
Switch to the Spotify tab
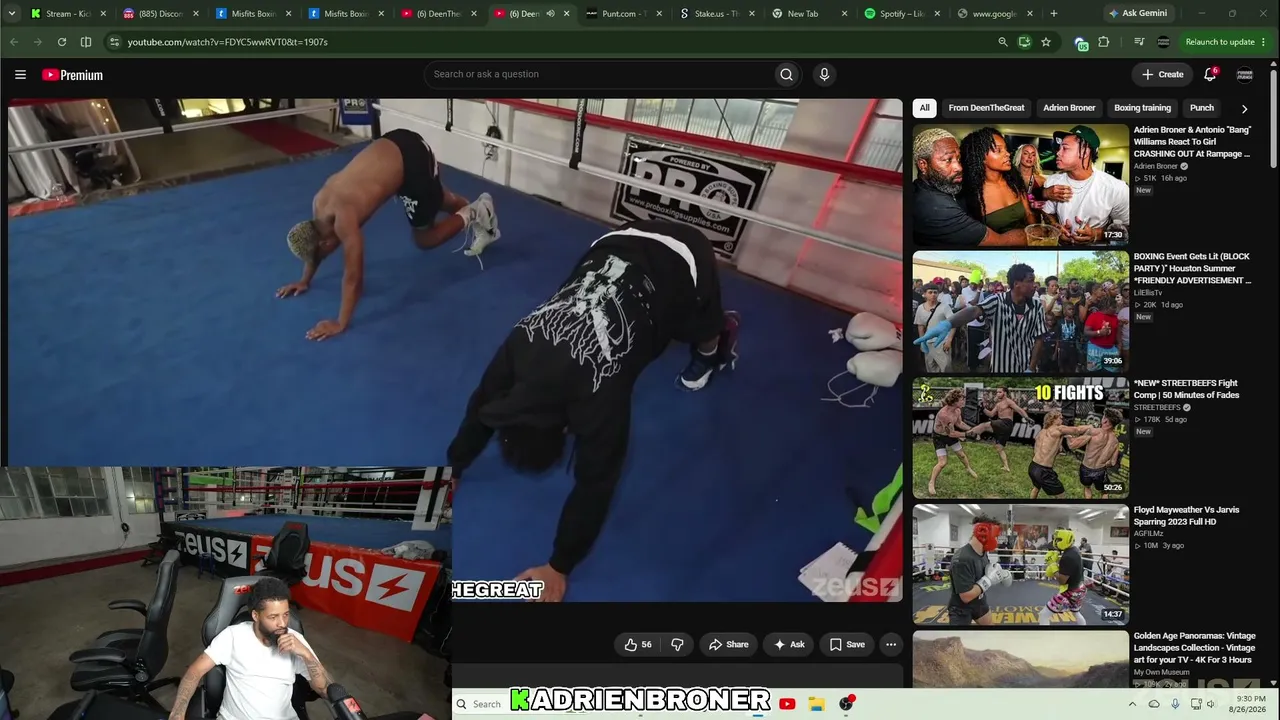(901, 14)
